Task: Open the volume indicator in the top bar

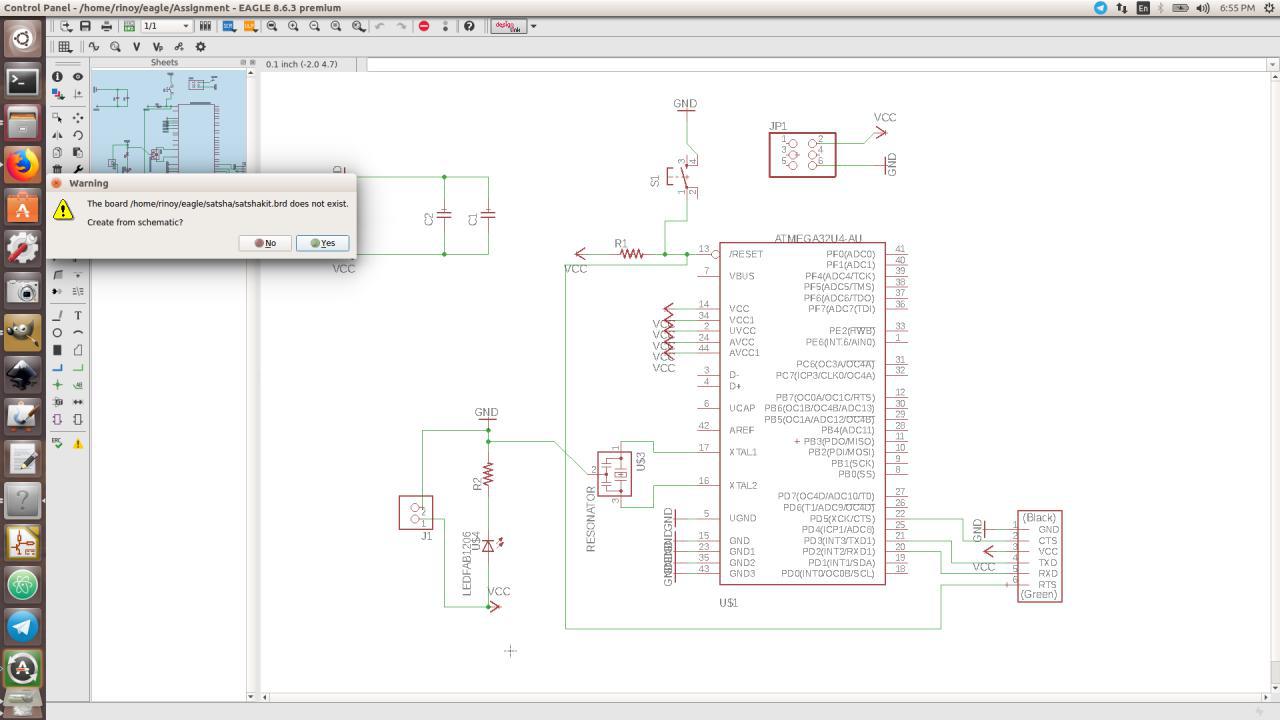Action: [x=1202, y=8]
